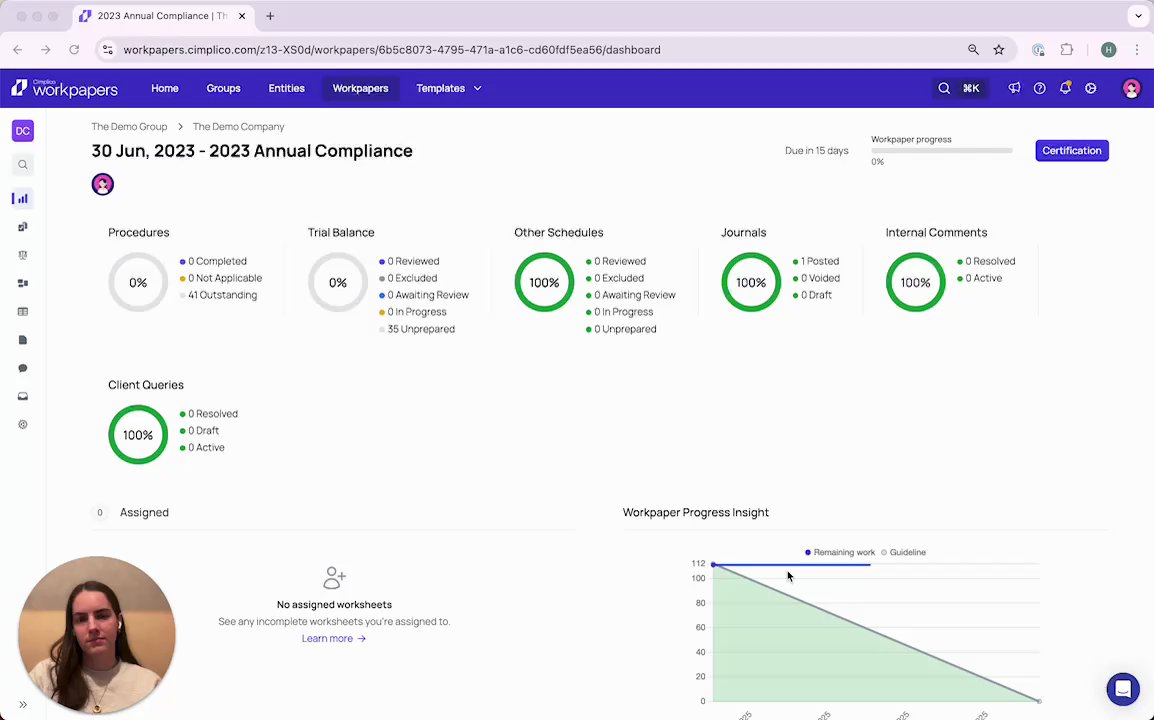Screen dimensions: 1154x720
Task: Click the Other Schedules 100% ring
Action: (x=545, y=282)
